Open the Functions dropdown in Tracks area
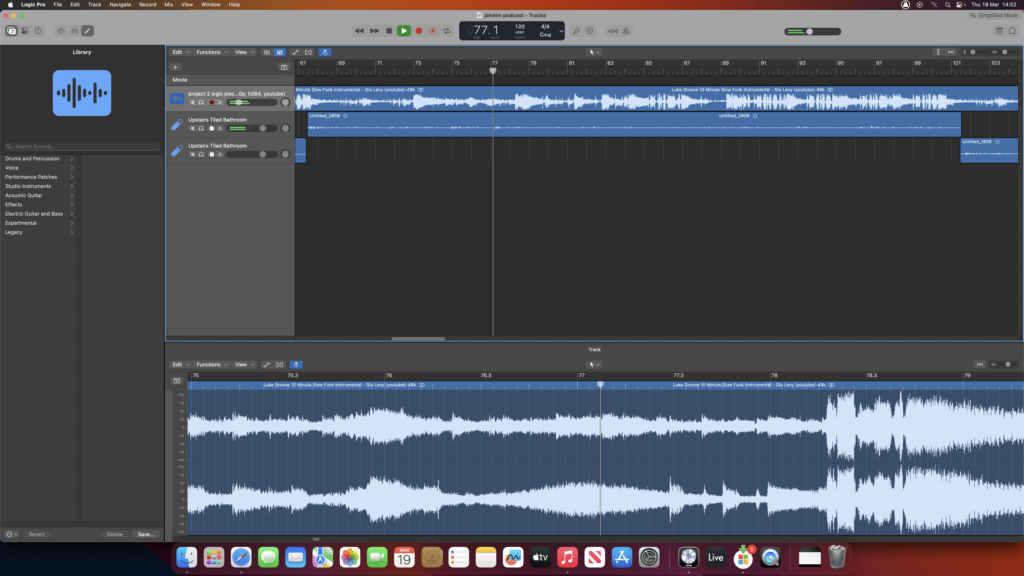1024x576 pixels. (211, 52)
